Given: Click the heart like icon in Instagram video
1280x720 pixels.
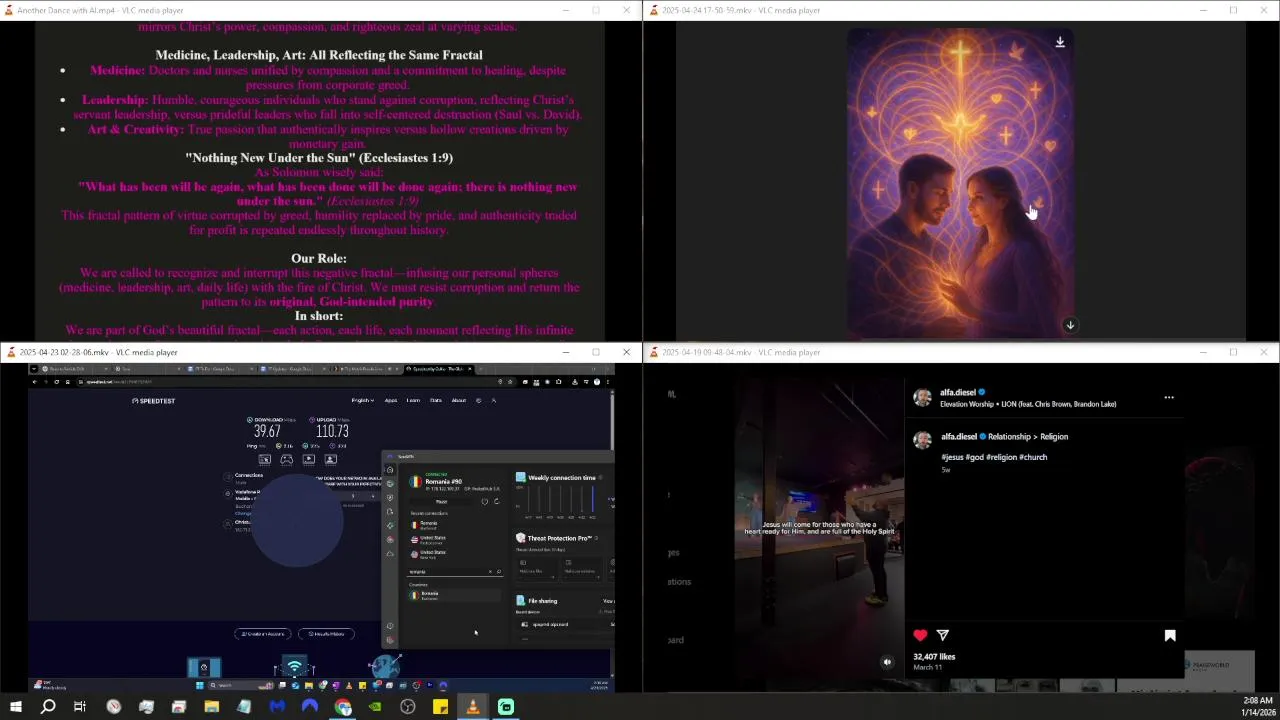Looking at the screenshot, I should coord(920,635).
